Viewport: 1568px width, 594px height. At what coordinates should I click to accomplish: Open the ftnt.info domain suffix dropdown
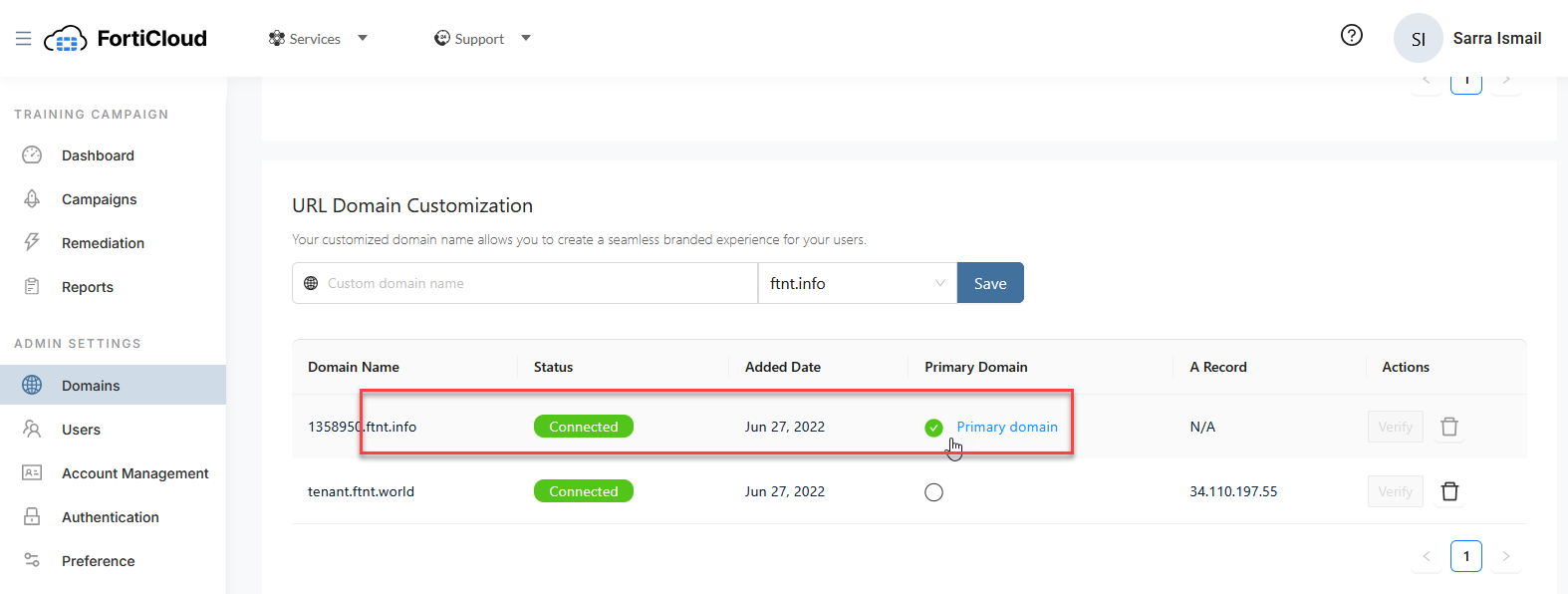857,283
